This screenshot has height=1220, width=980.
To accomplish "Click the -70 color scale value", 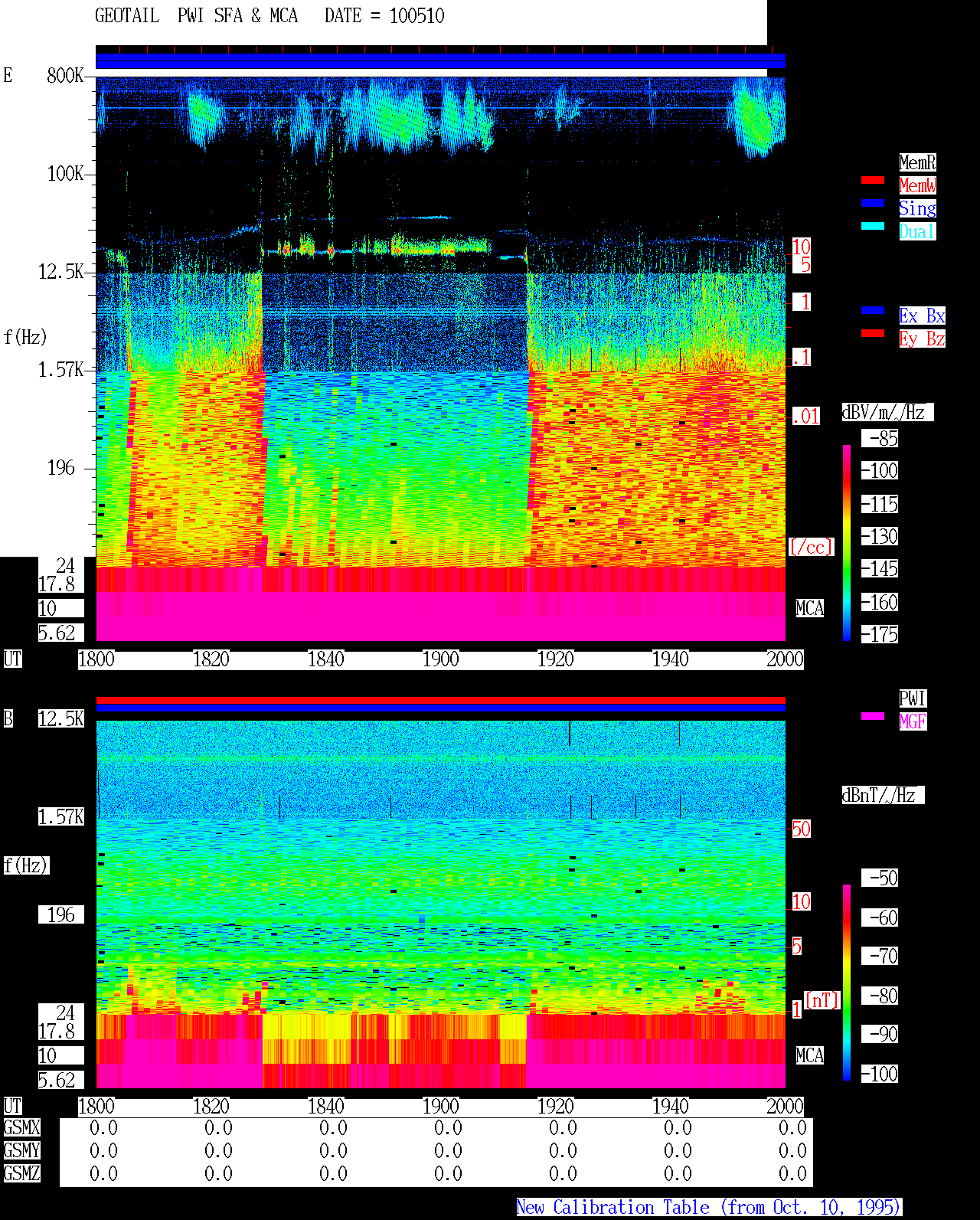I will tap(880, 956).
